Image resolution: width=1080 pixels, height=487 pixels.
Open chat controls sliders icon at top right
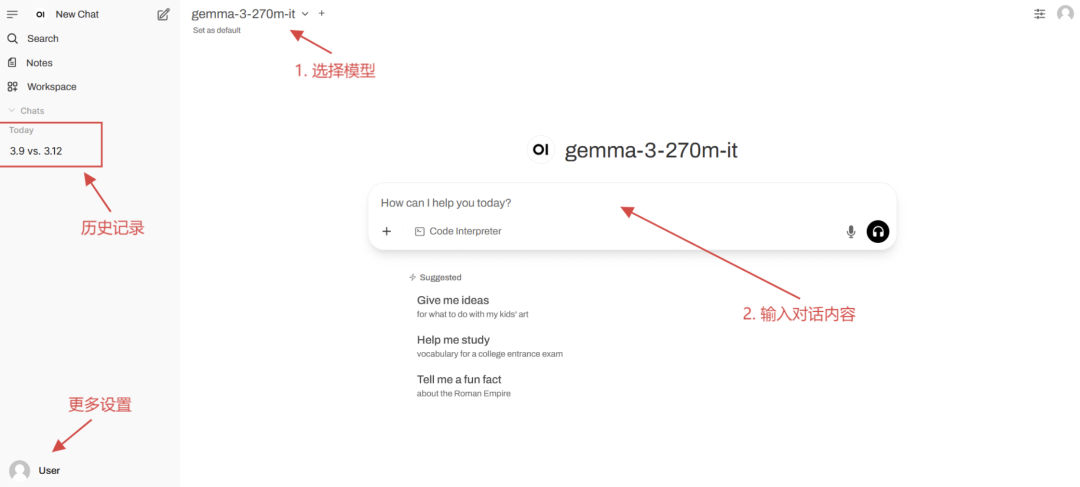[1039, 14]
